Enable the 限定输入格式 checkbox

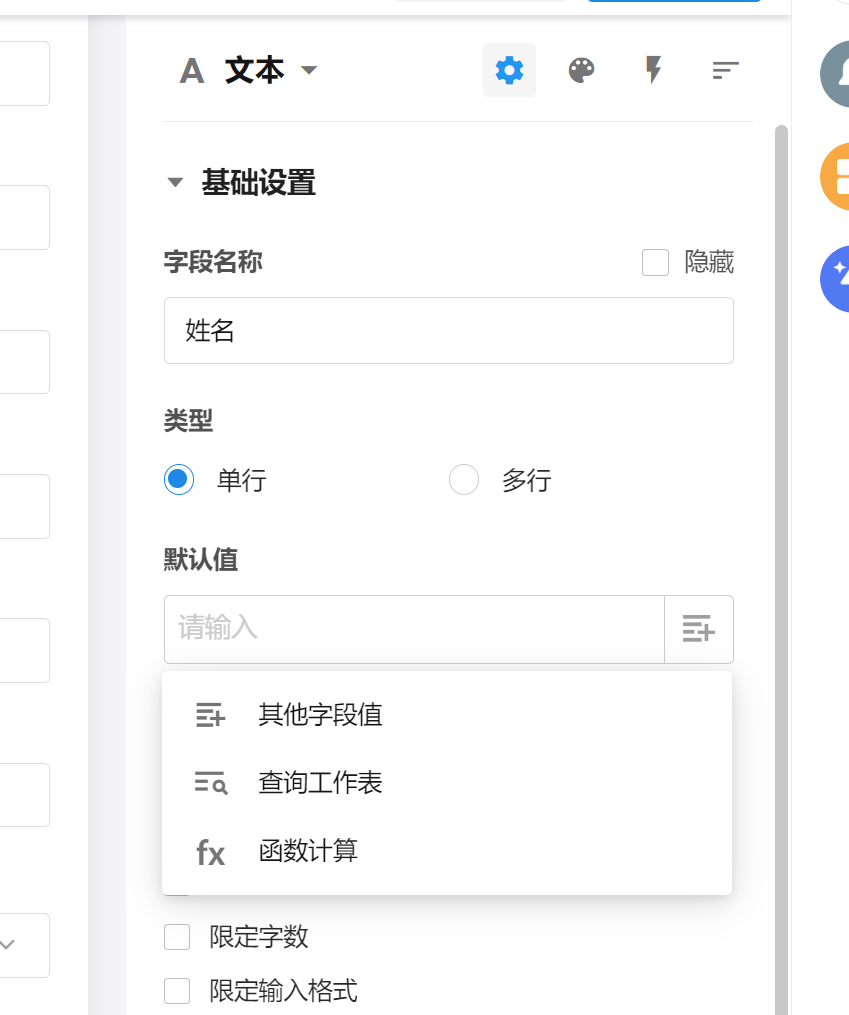pyautogui.click(x=177, y=991)
